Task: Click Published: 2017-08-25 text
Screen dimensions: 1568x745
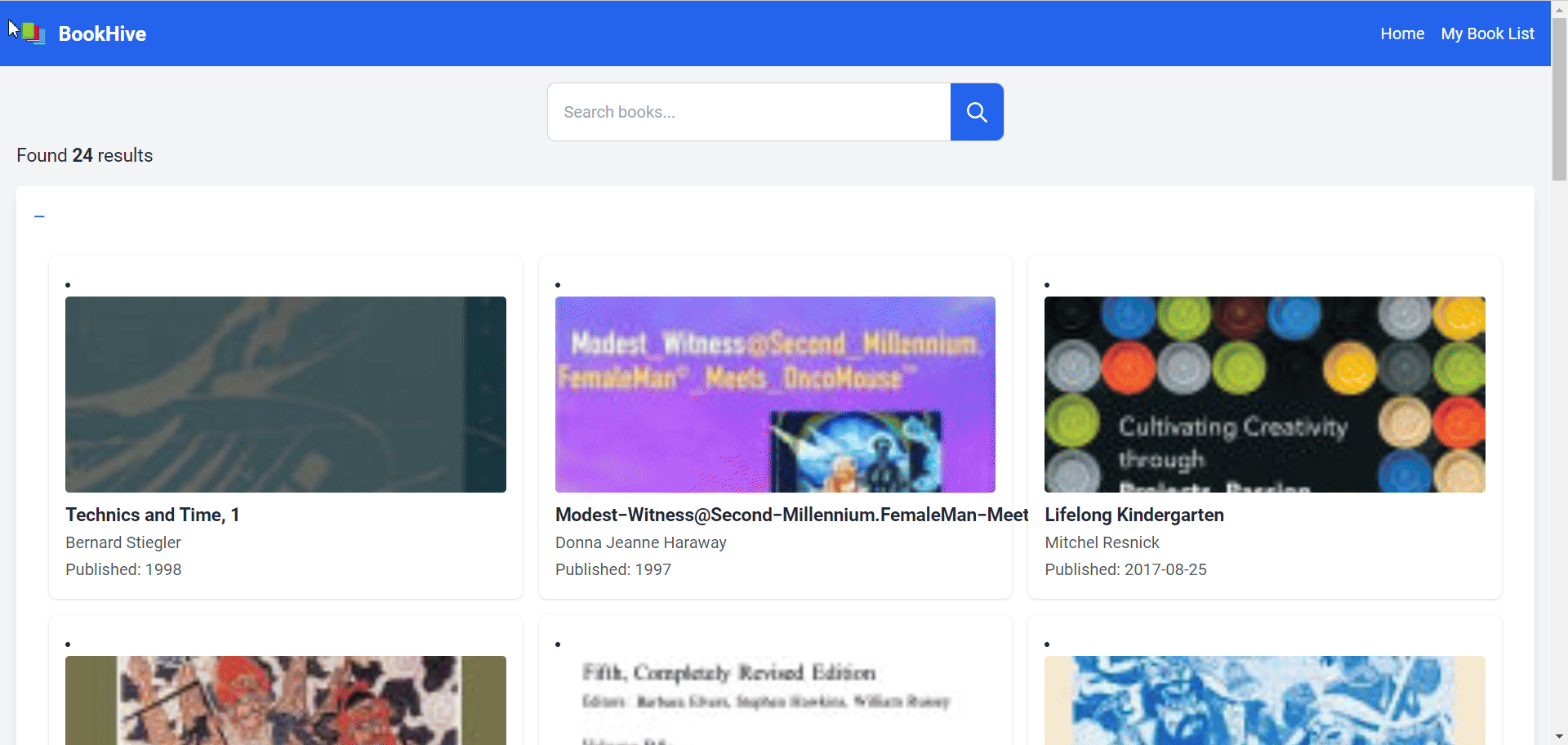Action: [1125, 569]
